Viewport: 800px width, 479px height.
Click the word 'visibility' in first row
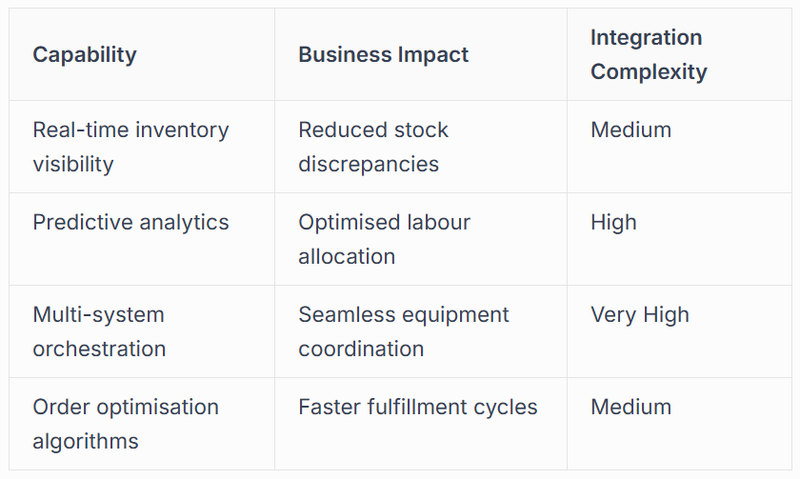pyautogui.click(x=73, y=164)
